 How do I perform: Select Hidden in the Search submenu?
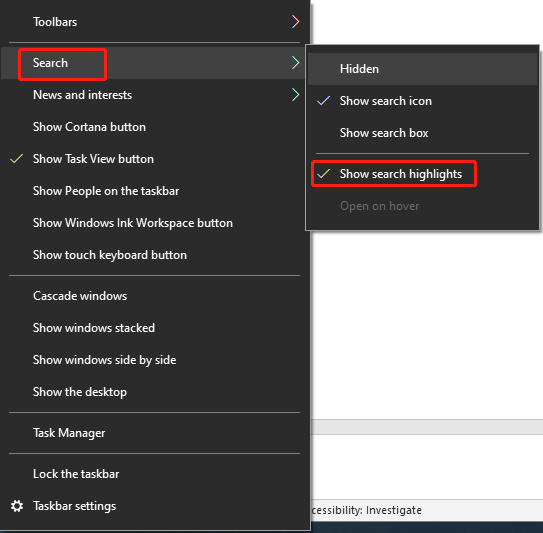point(422,69)
